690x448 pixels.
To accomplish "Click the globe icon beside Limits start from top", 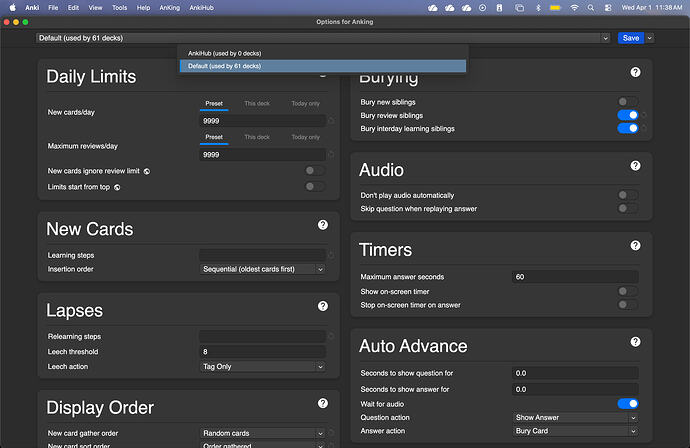I will click(x=117, y=187).
